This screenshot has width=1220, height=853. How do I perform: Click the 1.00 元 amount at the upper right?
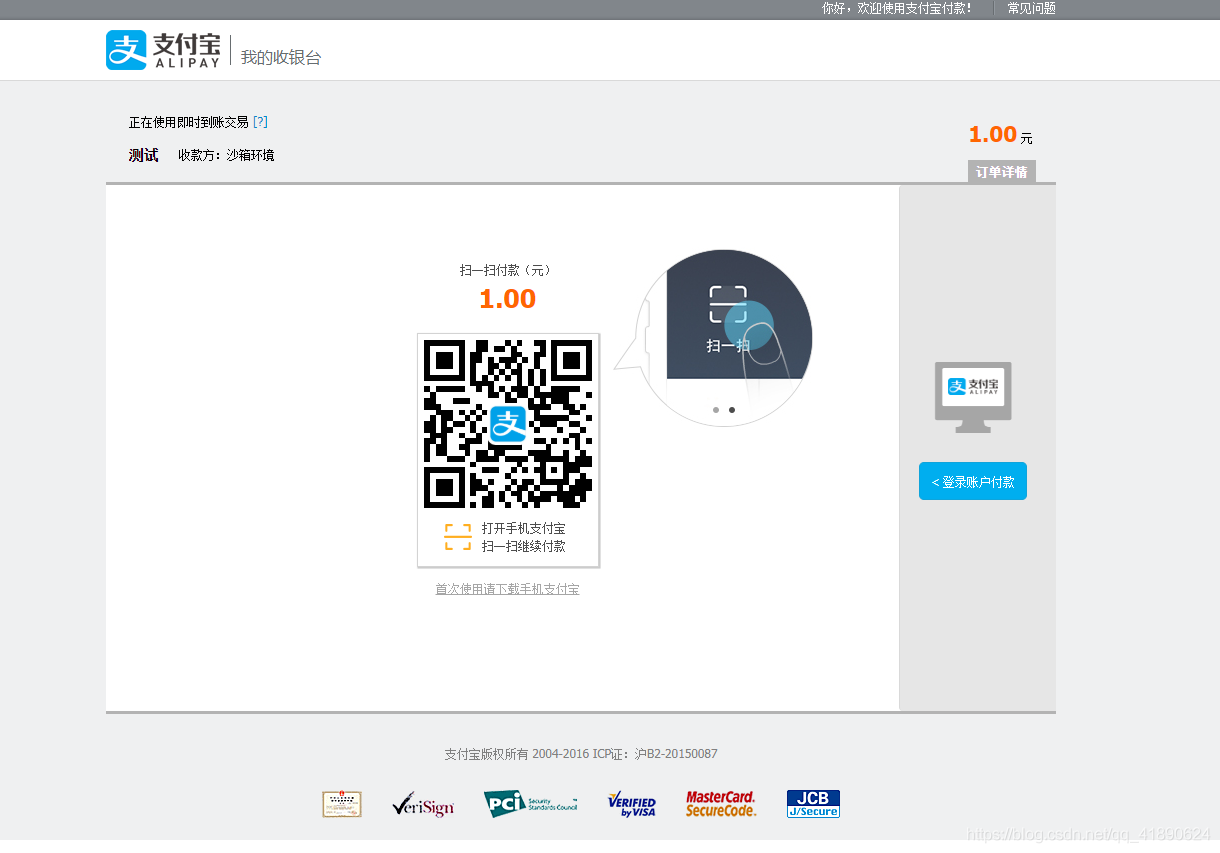pos(1001,135)
